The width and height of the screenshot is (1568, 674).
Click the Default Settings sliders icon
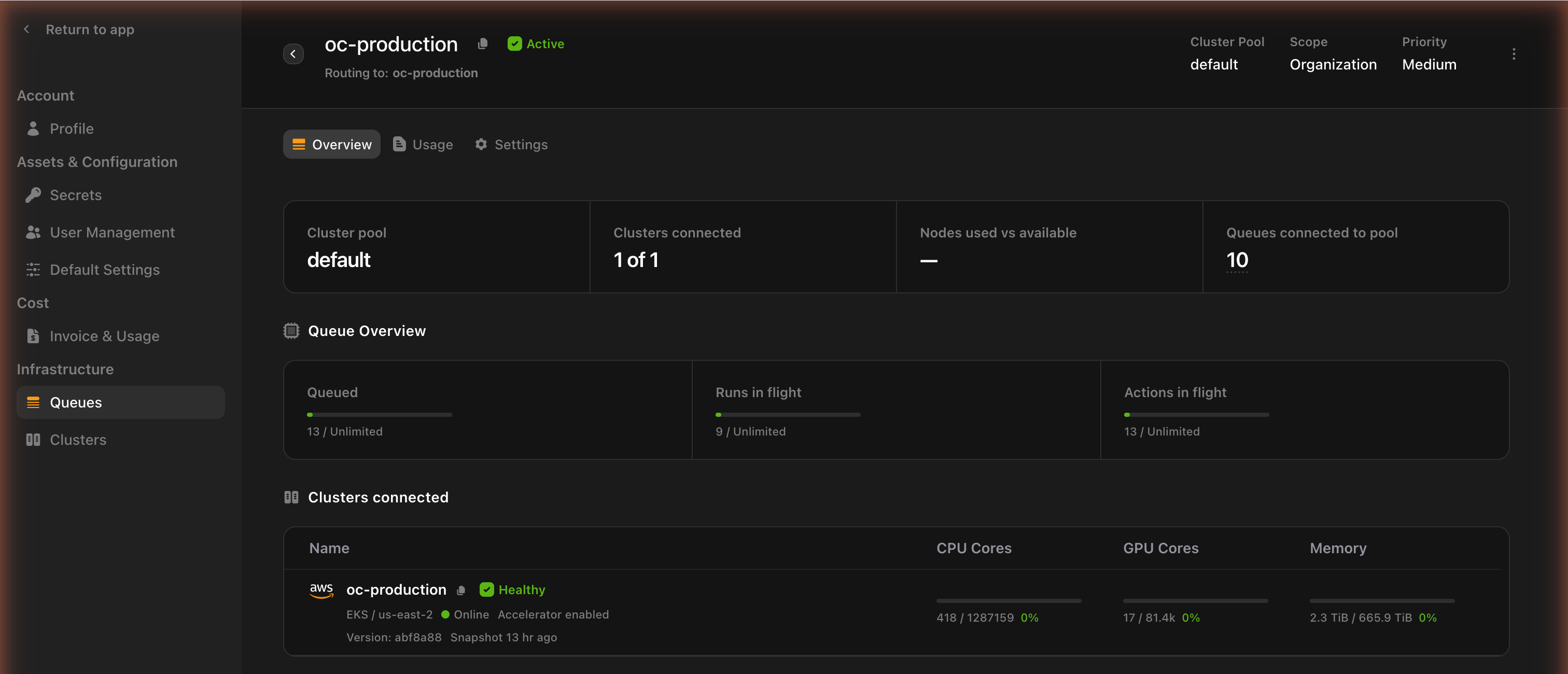[x=34, y=269]
